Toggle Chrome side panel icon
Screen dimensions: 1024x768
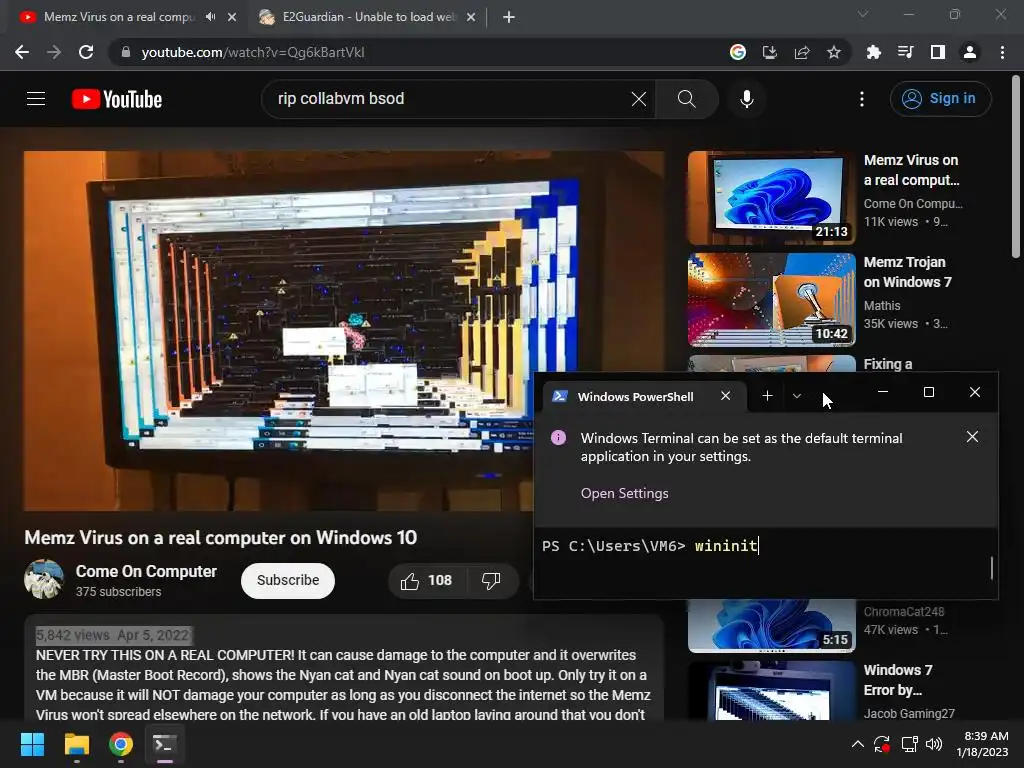pos(938,52)
